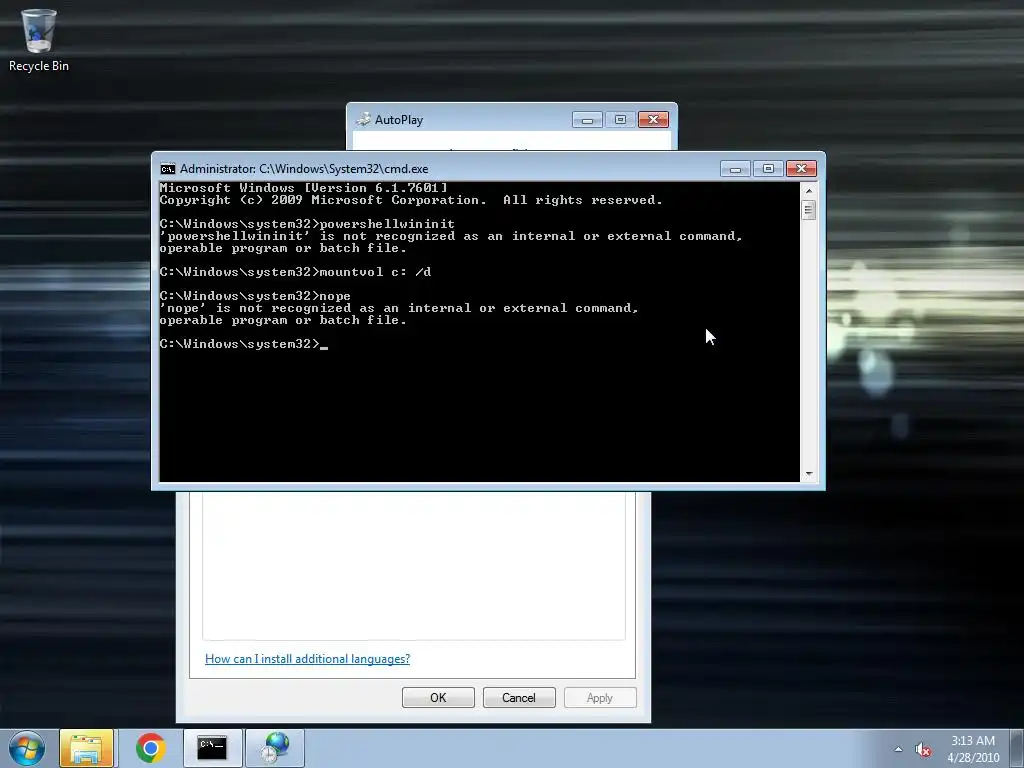Minimize the cmd.exe window
This screenshot has width=1024, height=768.
735,169
